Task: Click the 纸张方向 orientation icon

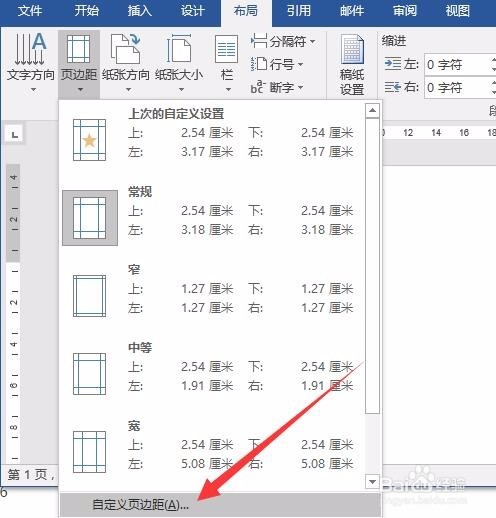Action: point(125,49)
